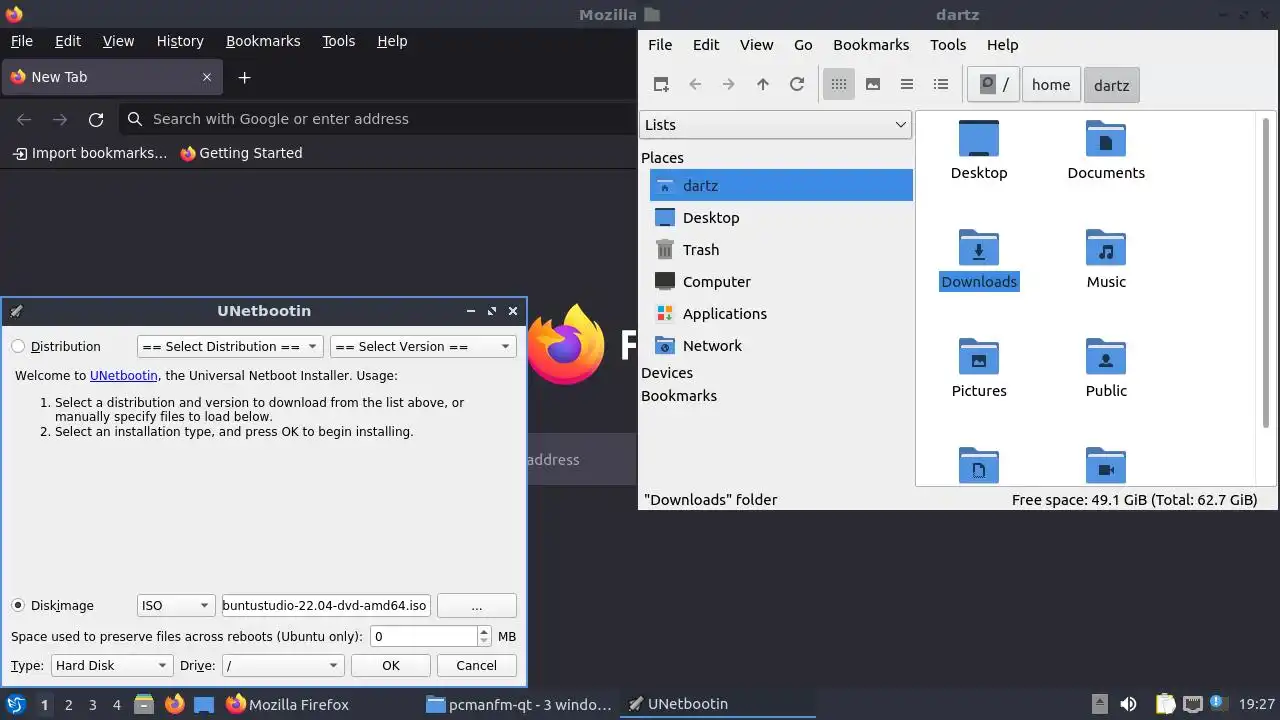Browse for disk image with ... button
Image resolution: width=1280 pixels, height=720 pixels.
click(477, 606)
